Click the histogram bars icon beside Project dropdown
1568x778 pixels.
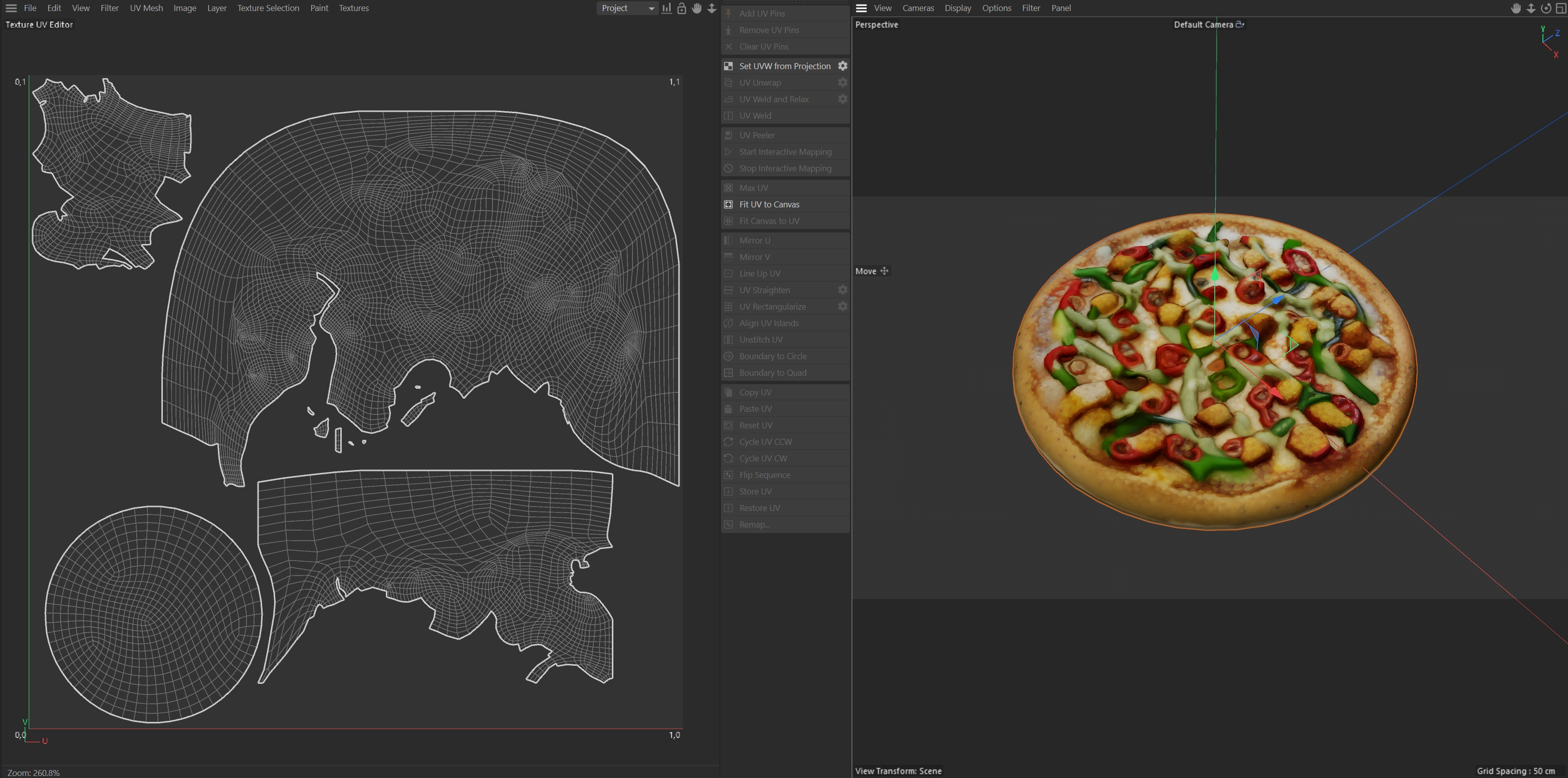point(666,8)
